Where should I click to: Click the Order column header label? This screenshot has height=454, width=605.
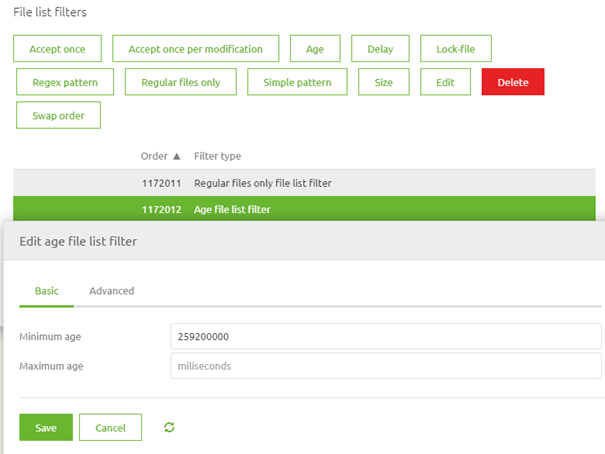[x=154, y=156]
